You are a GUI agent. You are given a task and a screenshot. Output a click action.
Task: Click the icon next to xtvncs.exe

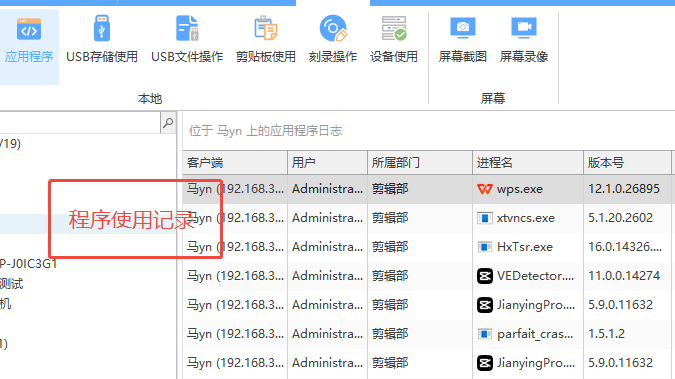(485, 218)
